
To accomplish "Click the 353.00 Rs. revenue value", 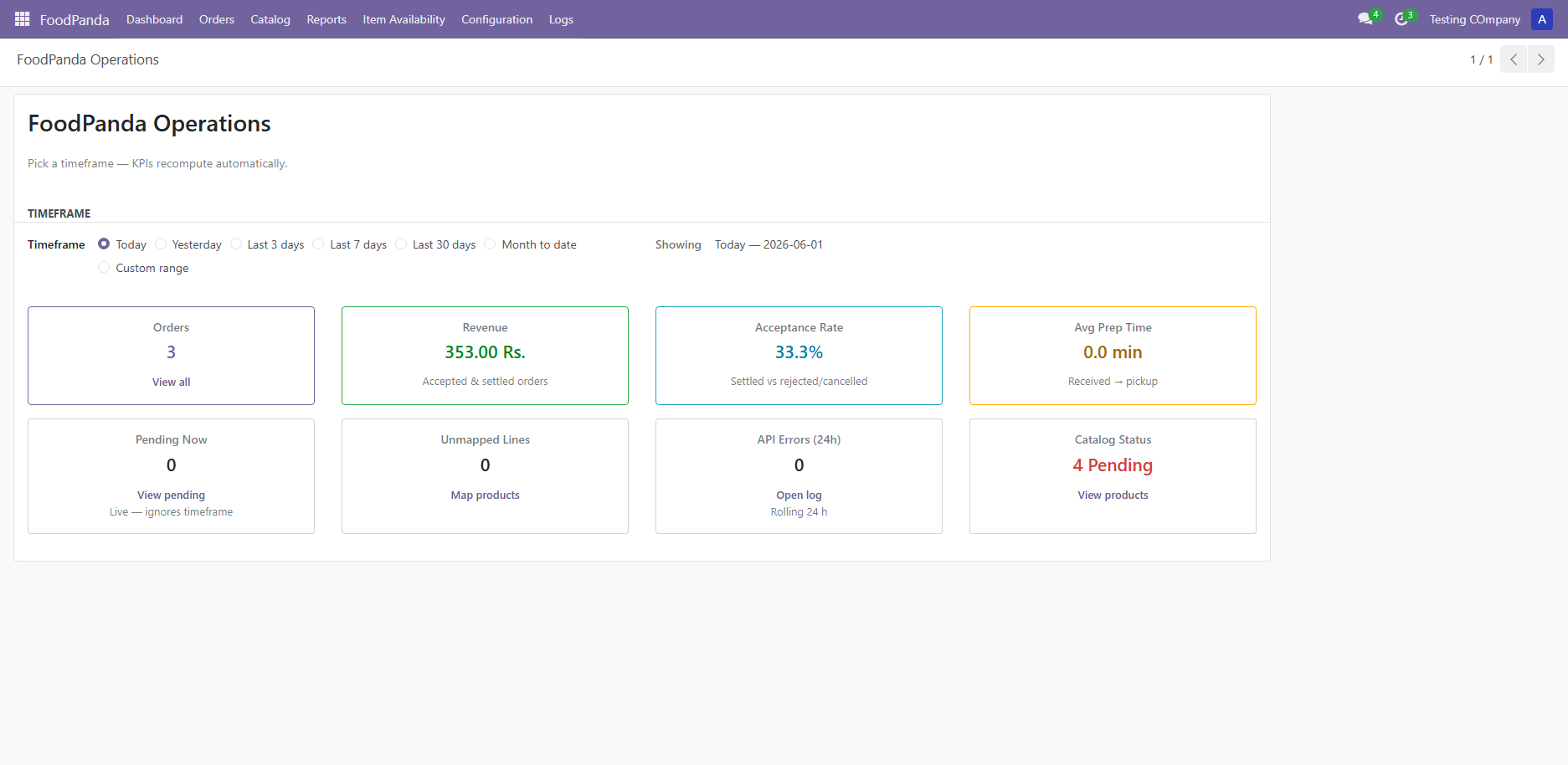I will (x=486, y=352).
